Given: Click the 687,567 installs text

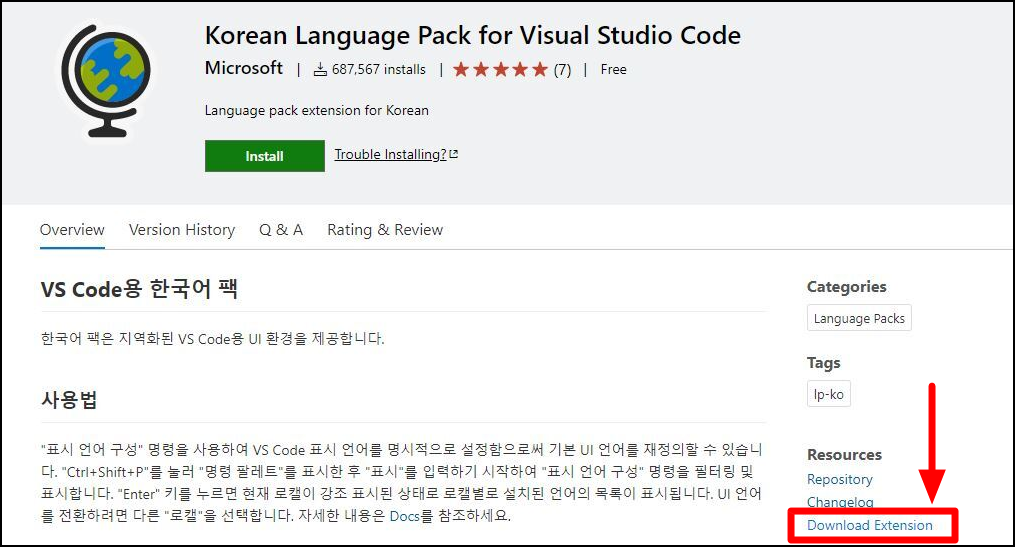Looking at the screenshot, I should coord(379,69).
